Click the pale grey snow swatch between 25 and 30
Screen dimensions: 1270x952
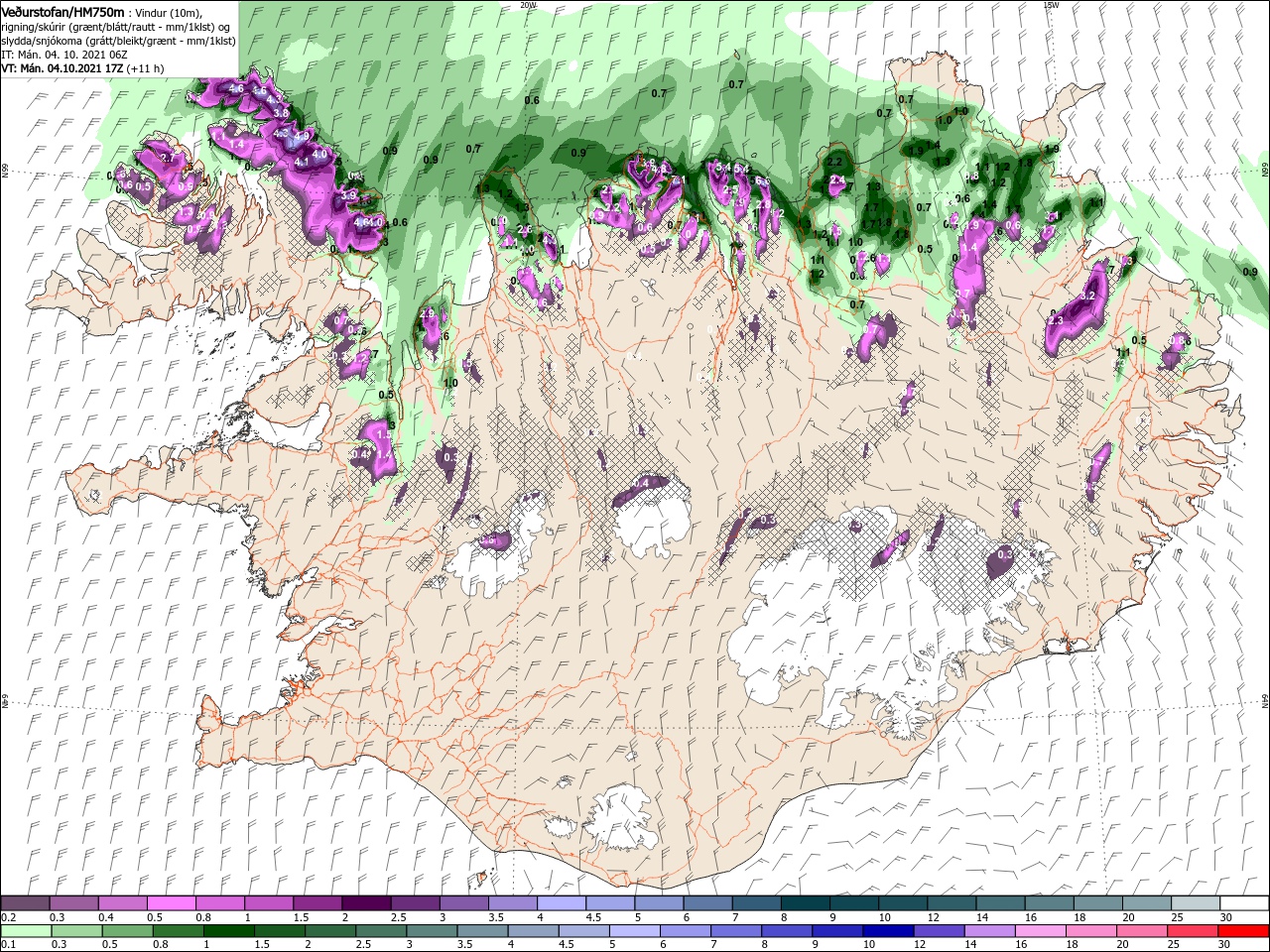[x=1194, y=903]
